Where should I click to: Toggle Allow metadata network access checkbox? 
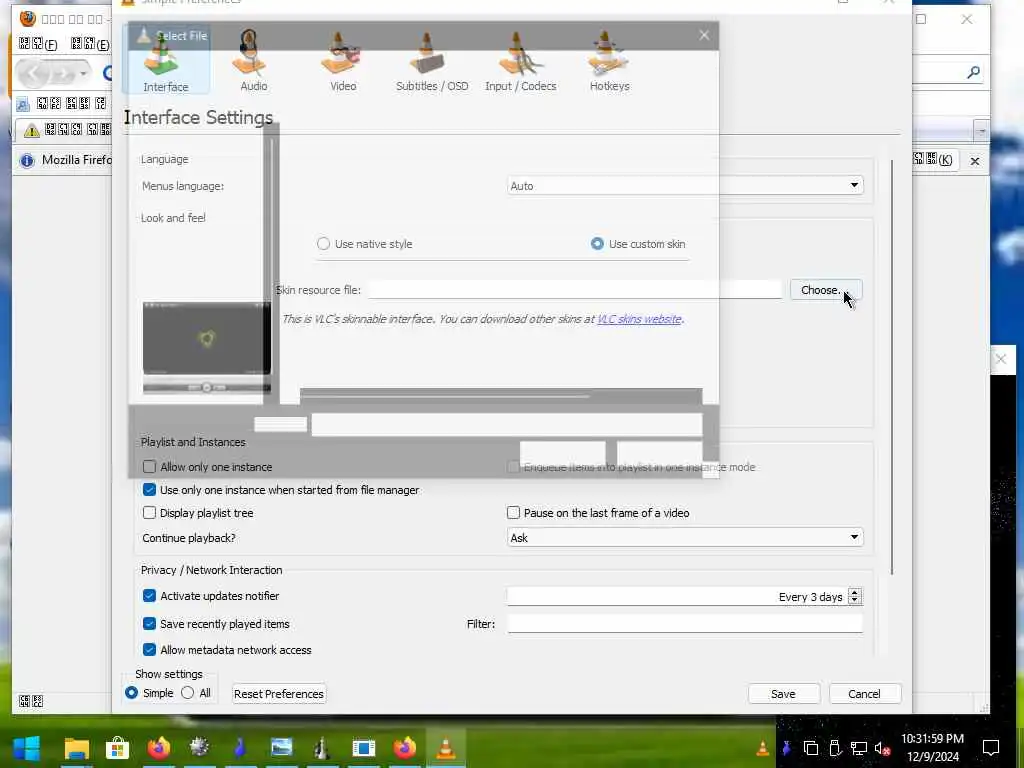point(150,650)
